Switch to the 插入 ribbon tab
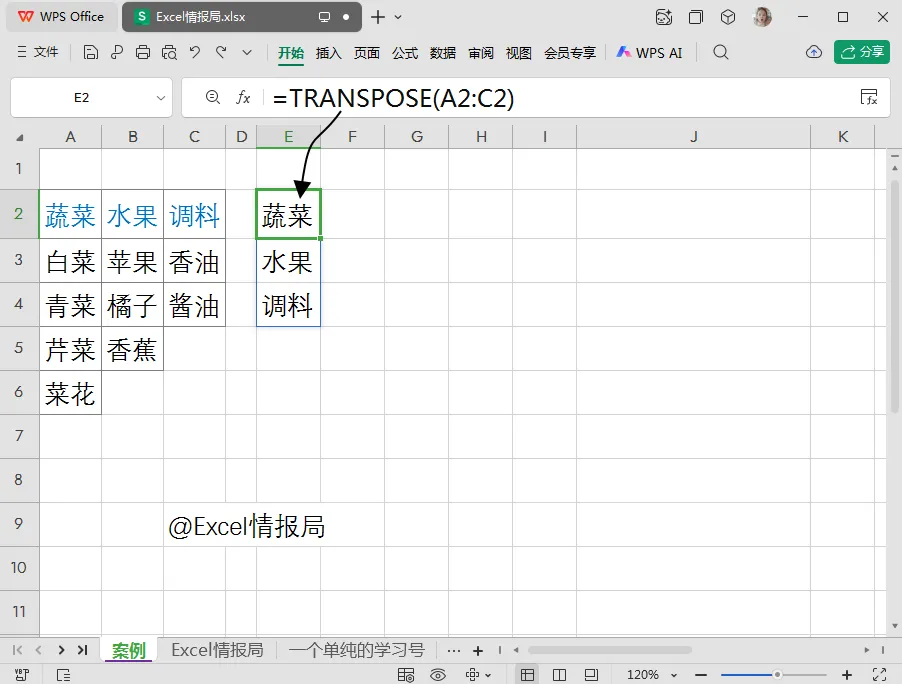Viewport: 902px width, 684px height. (x=328, y=54)
